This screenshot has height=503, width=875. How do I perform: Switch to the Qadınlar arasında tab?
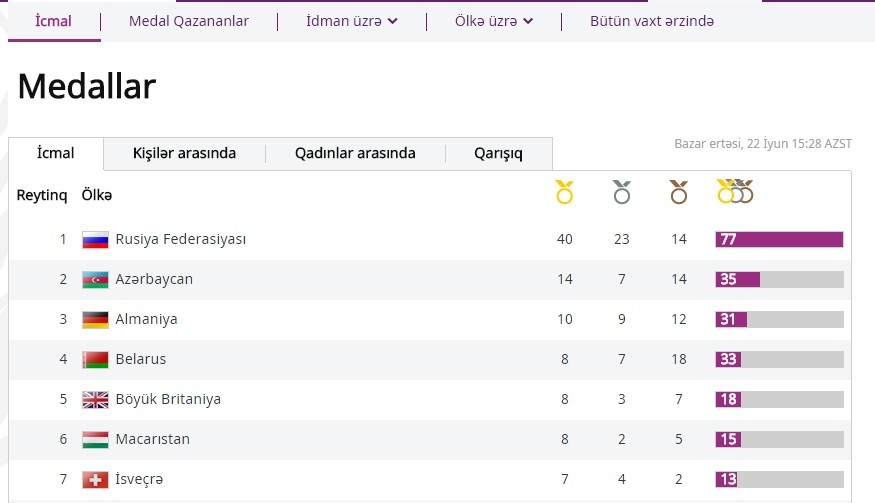pos(355,154)
